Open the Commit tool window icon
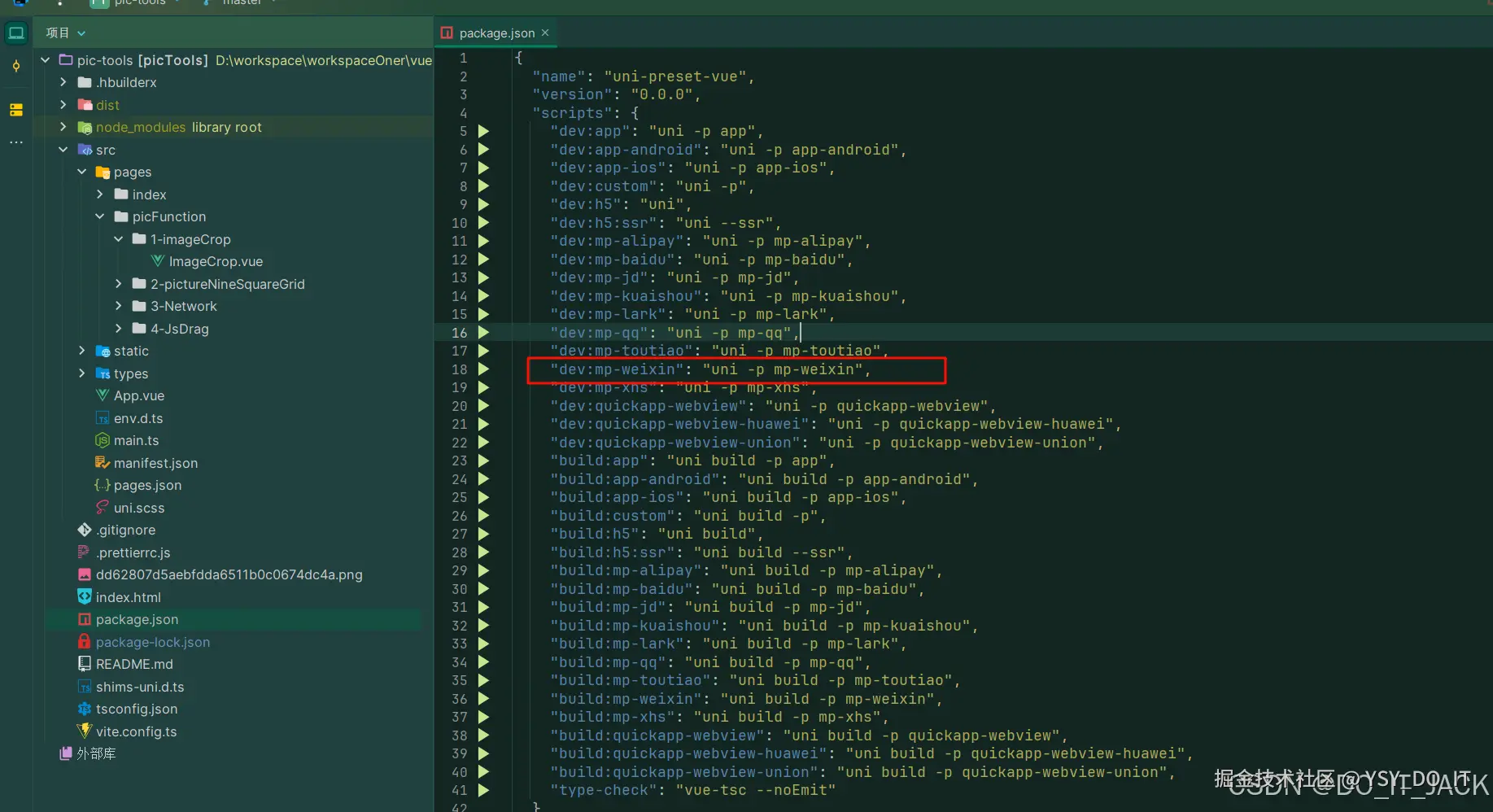This screenshot has height=812, width=1493. pyautogui.click(x=16, y=67)
